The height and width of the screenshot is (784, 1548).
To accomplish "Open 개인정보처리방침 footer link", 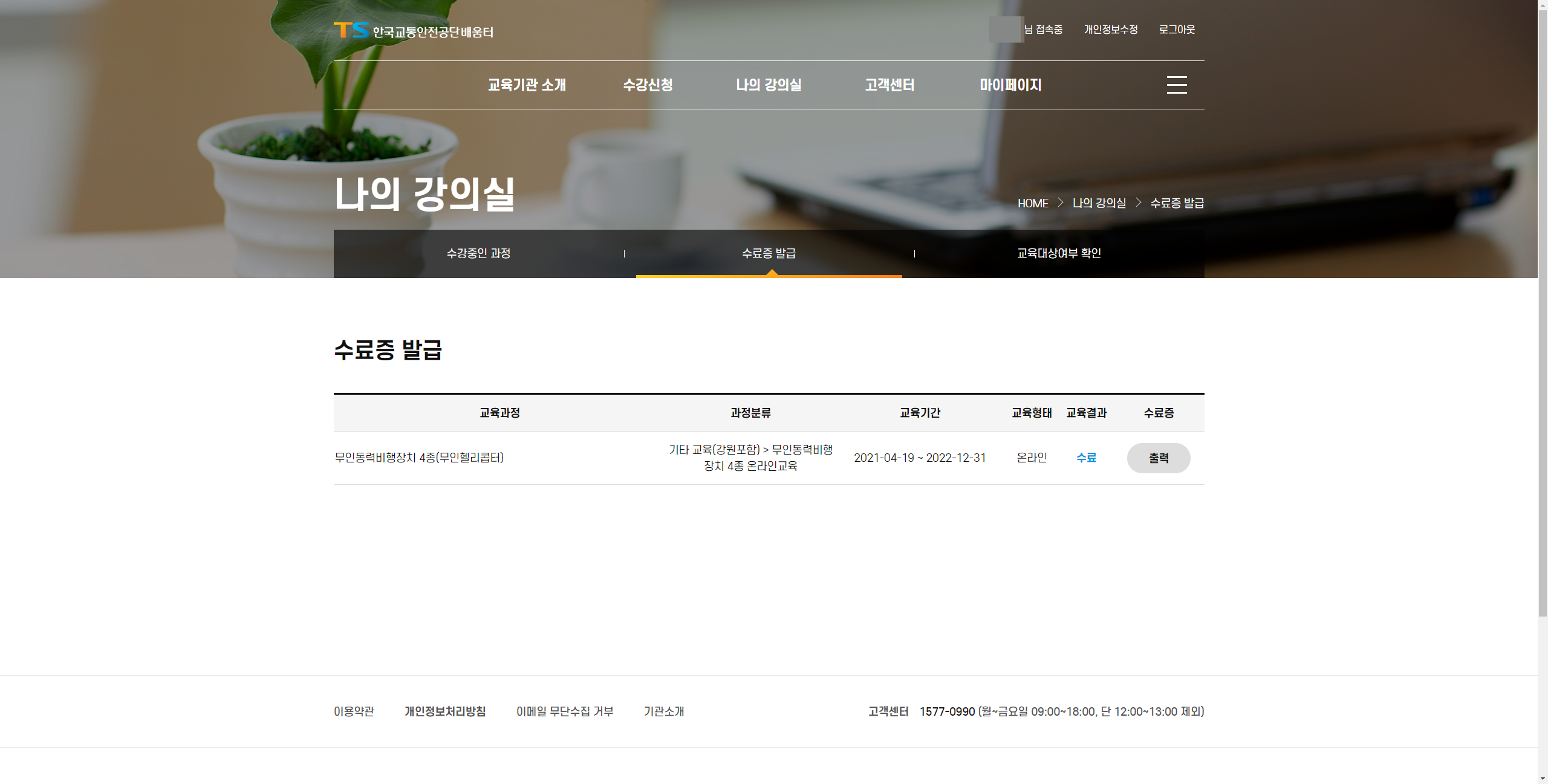I will click(x=445, y=711).
